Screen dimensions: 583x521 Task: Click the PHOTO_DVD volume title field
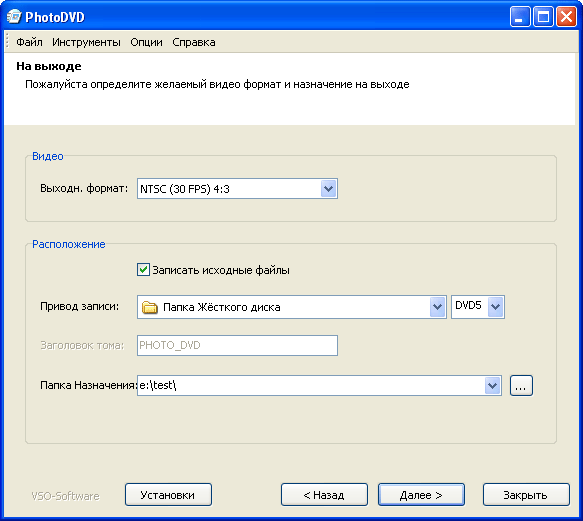[237, 345]
